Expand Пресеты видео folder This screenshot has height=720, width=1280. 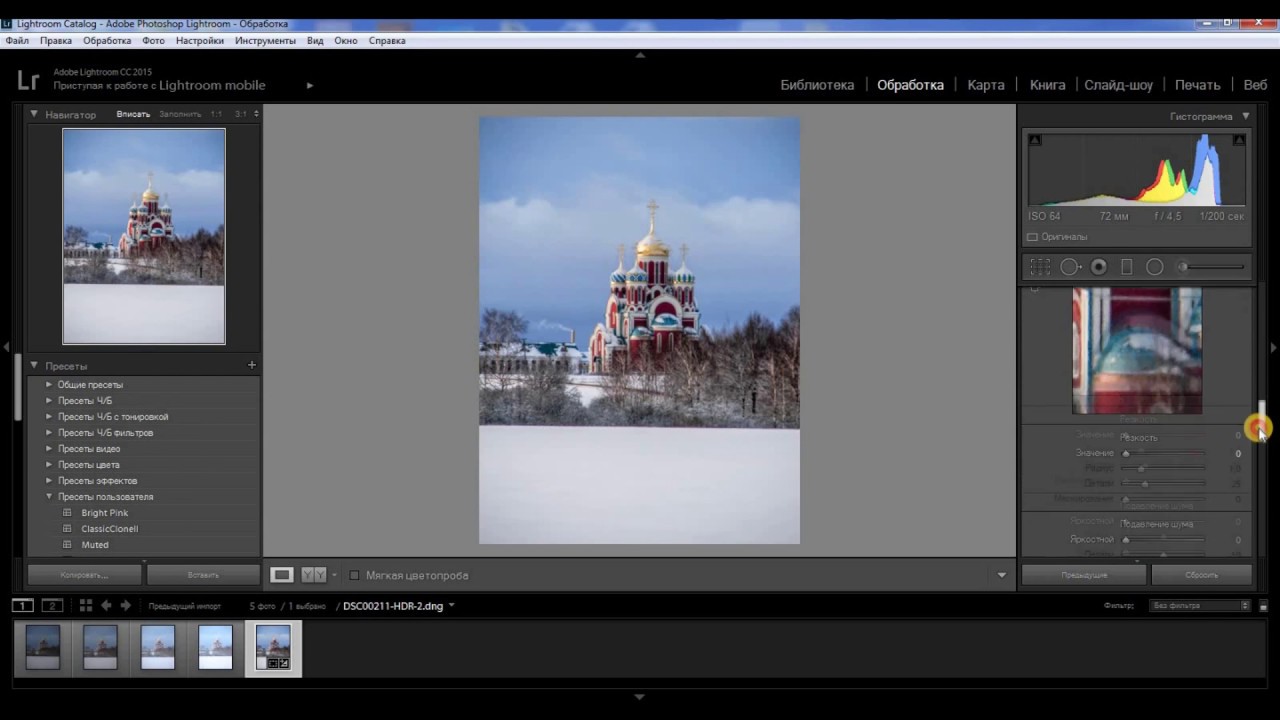tap(49, 449)
